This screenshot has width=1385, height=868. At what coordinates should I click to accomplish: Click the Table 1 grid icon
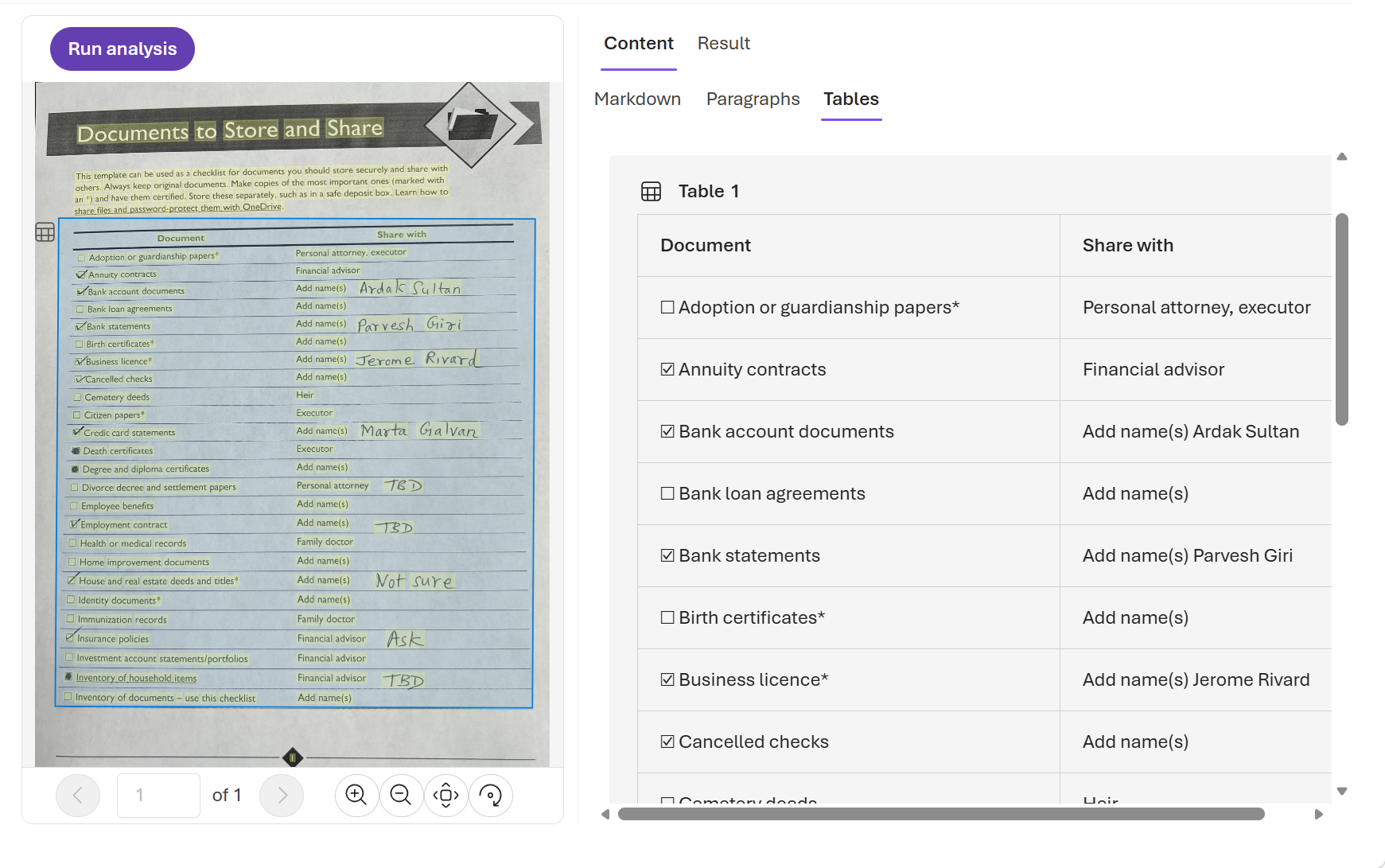[651, 192]
